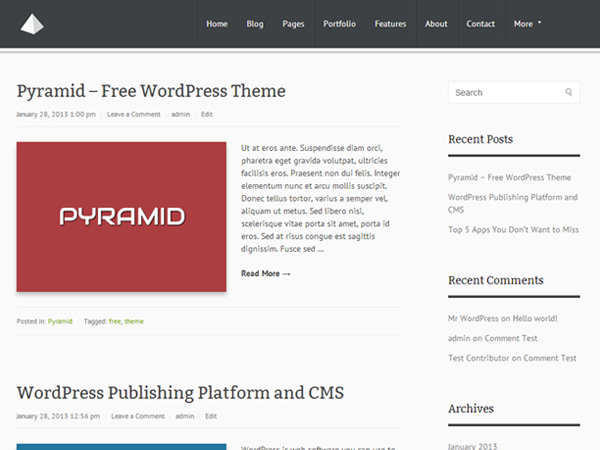Open Top 5 Apps recent post link
The height and width of the screenshot is (450, 600).
click(513, 229)
